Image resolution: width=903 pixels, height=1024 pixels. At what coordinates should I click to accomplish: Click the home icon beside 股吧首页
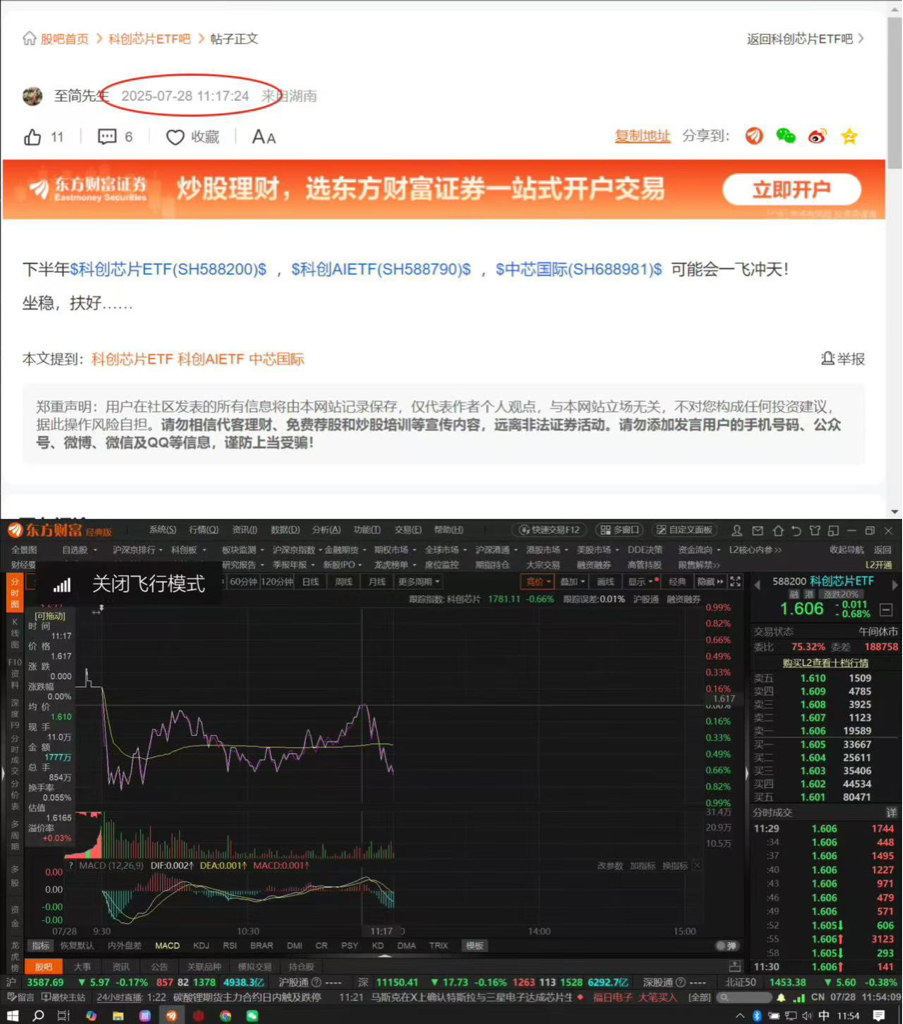click(x=29, y=39)
